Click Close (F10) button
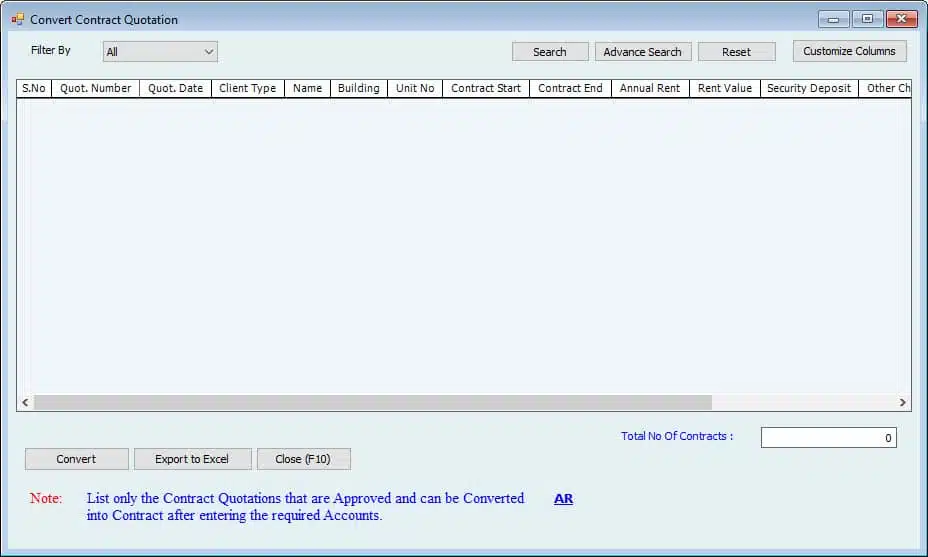Image resolution: width=928 pixels, height=557 pixels. pos(304,459)
